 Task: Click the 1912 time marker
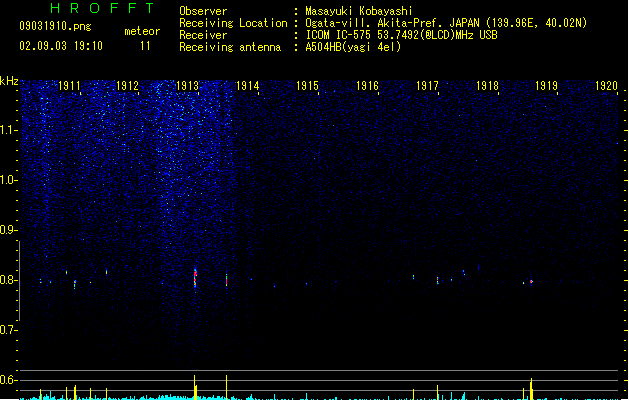pos(127,86)
